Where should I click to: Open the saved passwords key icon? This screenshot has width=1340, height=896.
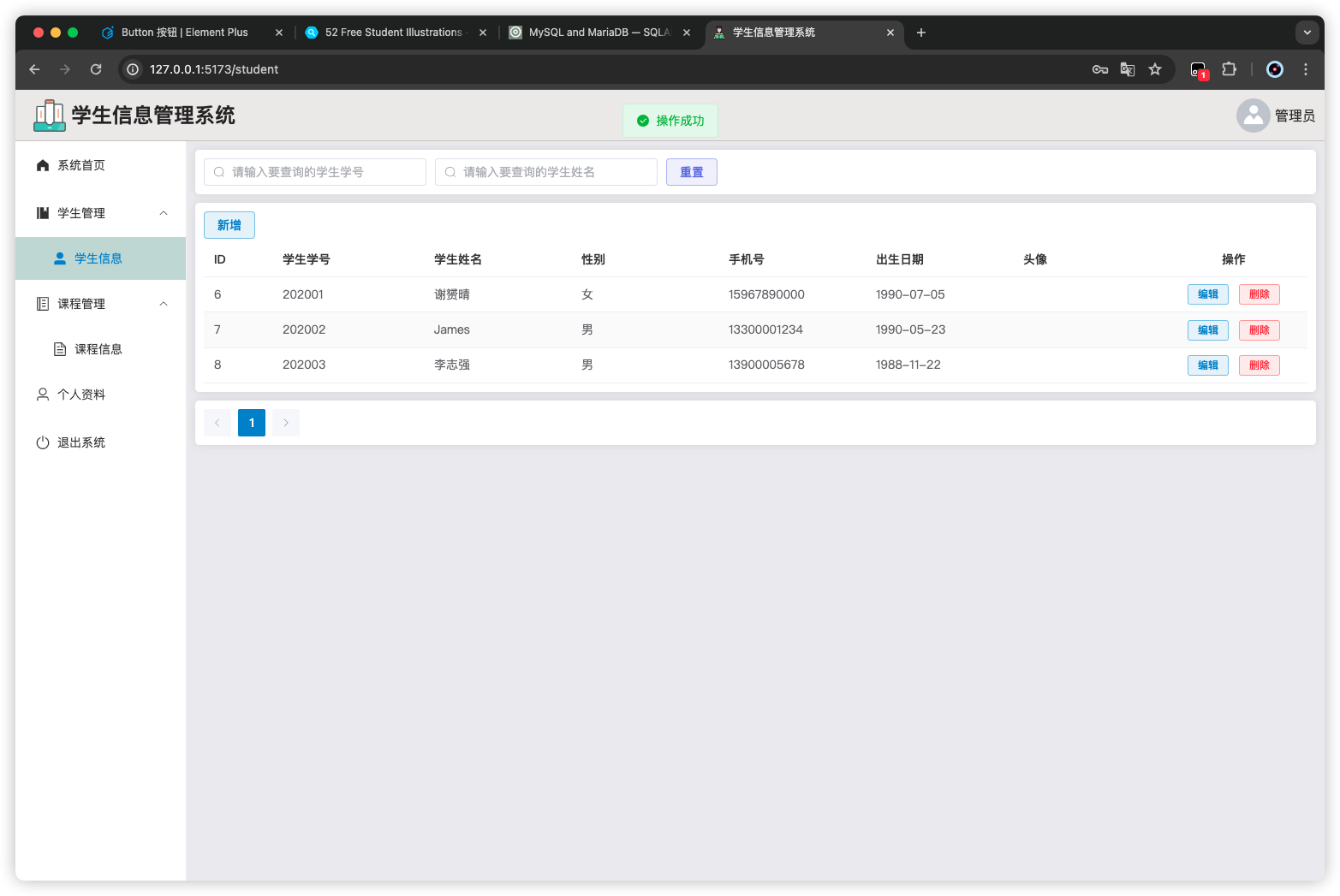1100,69
